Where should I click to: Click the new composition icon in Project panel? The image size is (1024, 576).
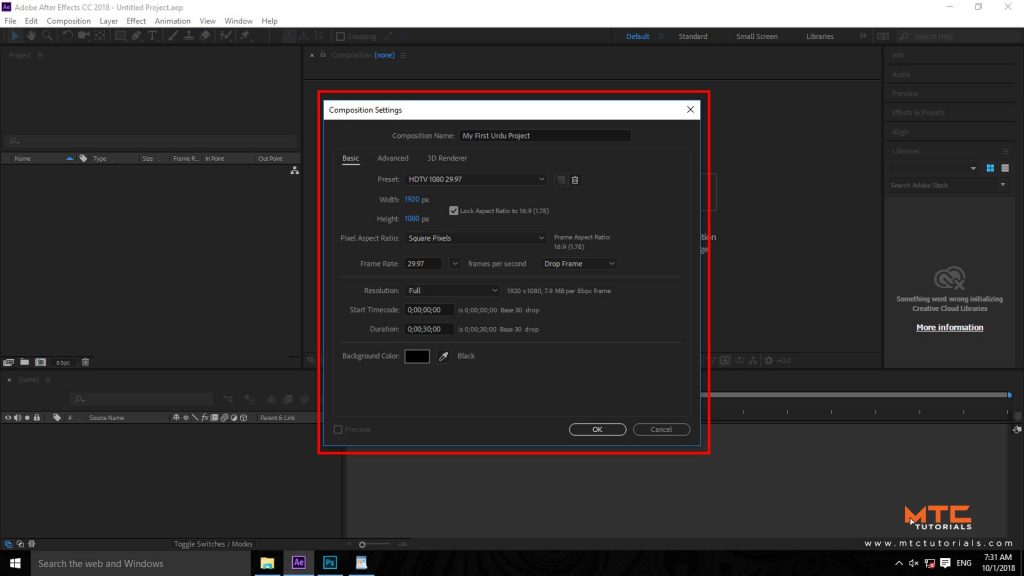(x=40, y=362)
